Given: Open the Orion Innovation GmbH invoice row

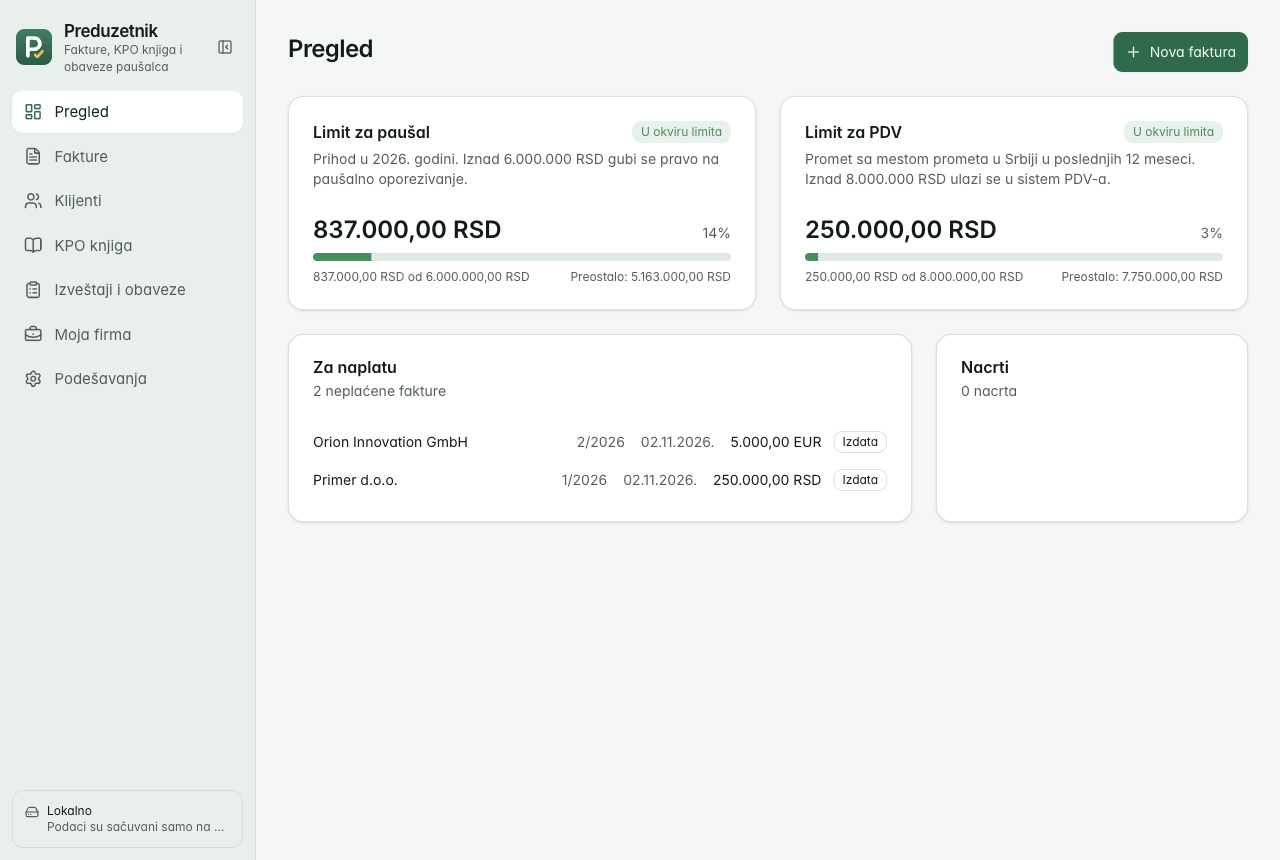Looking at the screenshot, I should click(600, 442).
